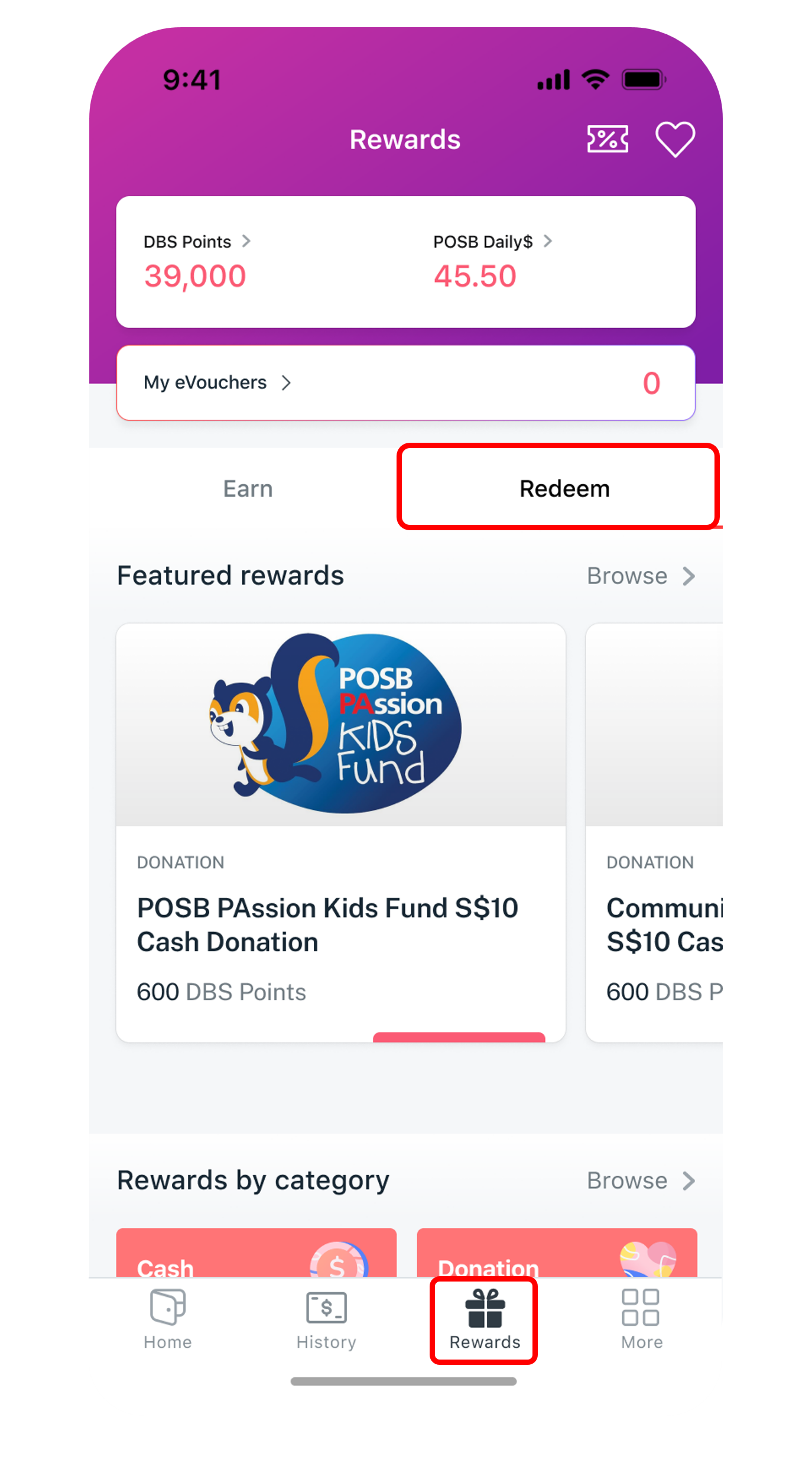Tap the Rewards gift icon
Screen dimensions: 812x1463
[x=485, y=1309]
